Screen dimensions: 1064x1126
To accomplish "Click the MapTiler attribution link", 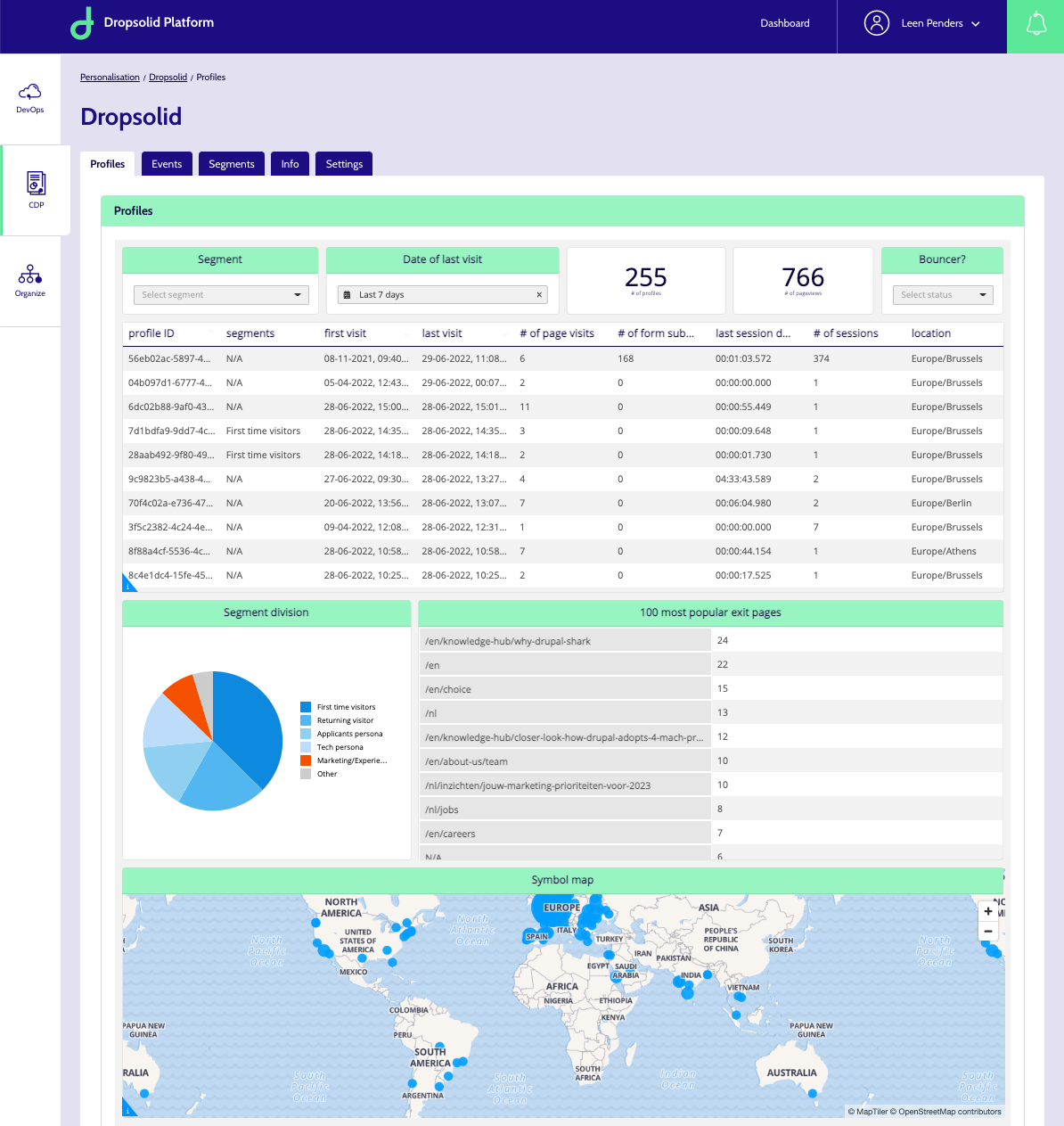I will 868,1112.
